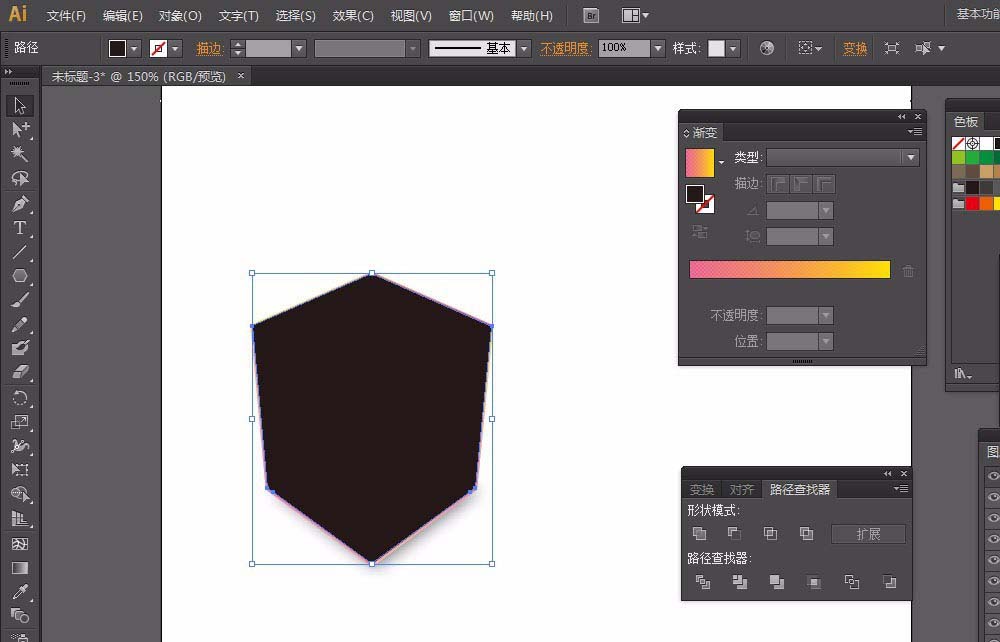Select the Blend tool
The height and width of the screenshot is (642, 1000).
[x=20, y=616]
